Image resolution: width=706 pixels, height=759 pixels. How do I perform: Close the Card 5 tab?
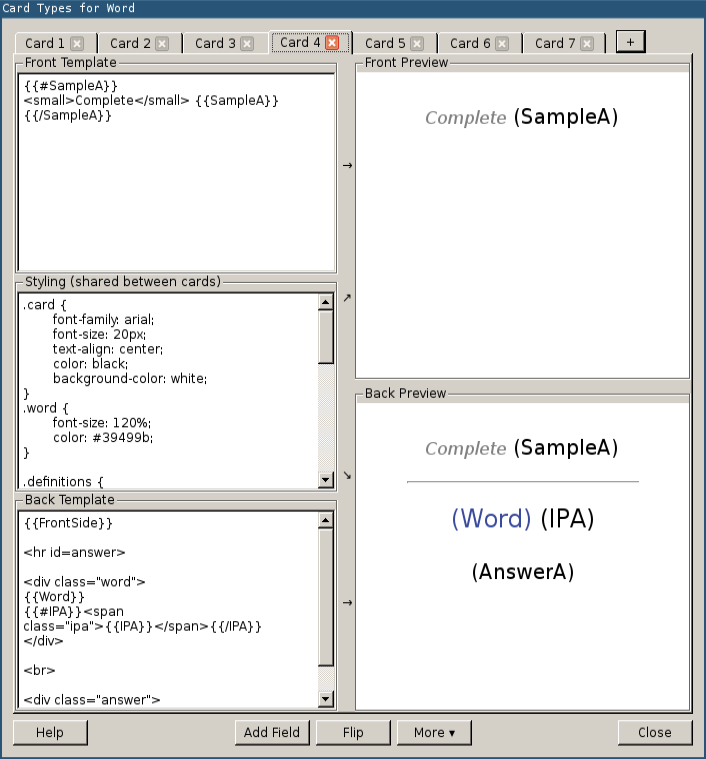[x=417, y=44]
